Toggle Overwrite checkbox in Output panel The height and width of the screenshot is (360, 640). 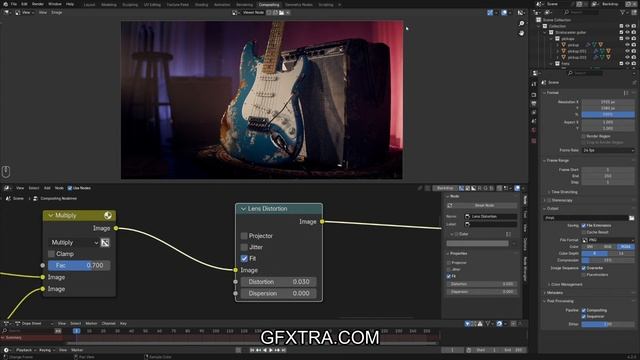584,268
